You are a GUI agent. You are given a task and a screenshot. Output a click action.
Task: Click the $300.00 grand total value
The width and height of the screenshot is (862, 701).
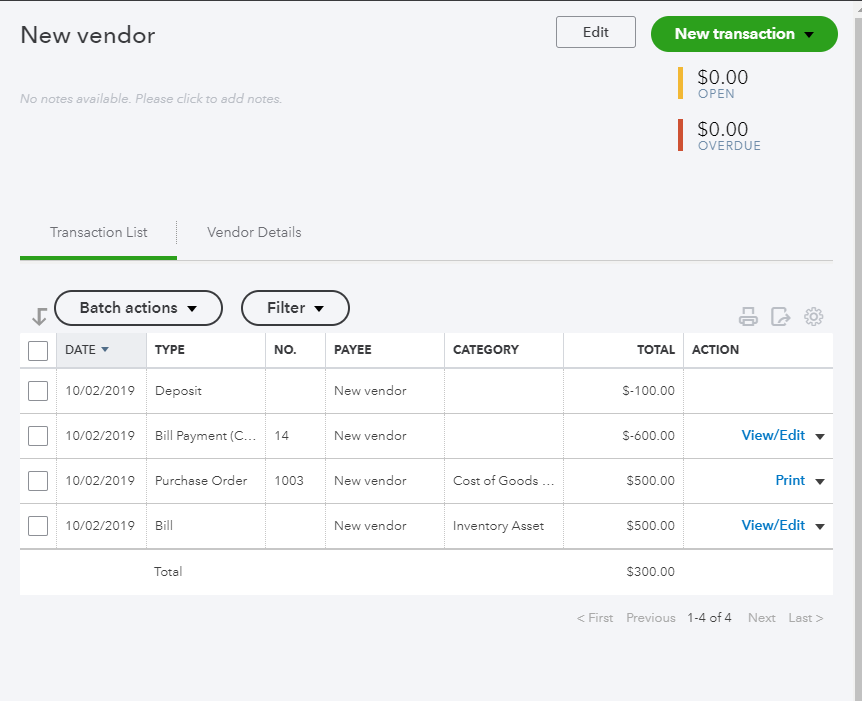click(x=650, y=572)
